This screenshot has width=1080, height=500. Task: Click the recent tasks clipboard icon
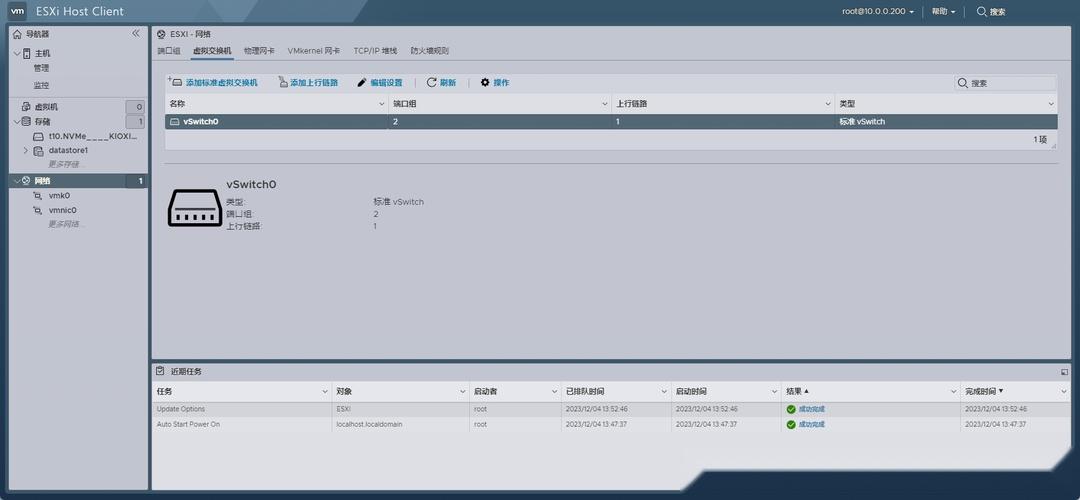click(x=160, y=371)
